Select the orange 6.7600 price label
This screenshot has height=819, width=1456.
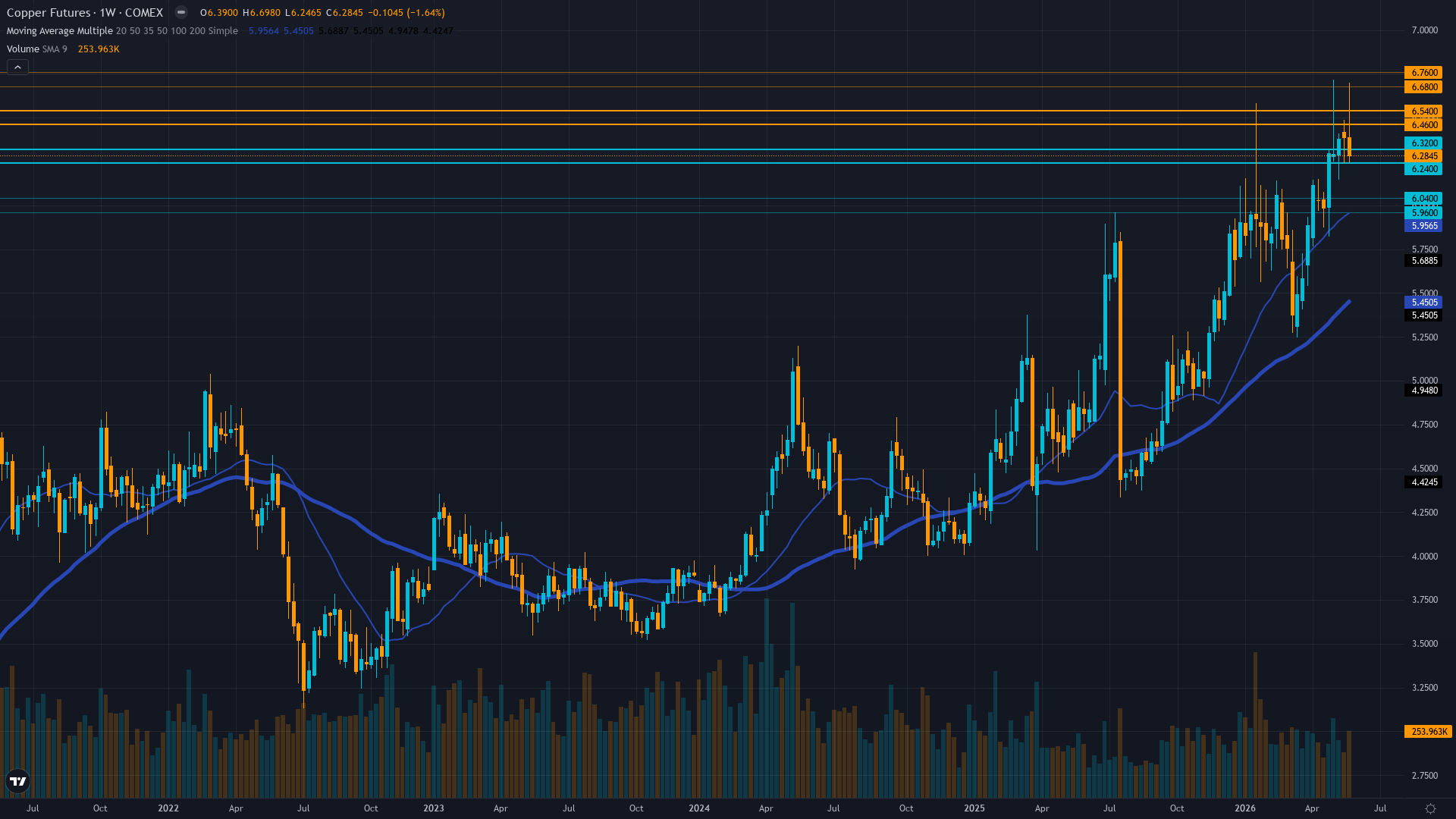1423,73
